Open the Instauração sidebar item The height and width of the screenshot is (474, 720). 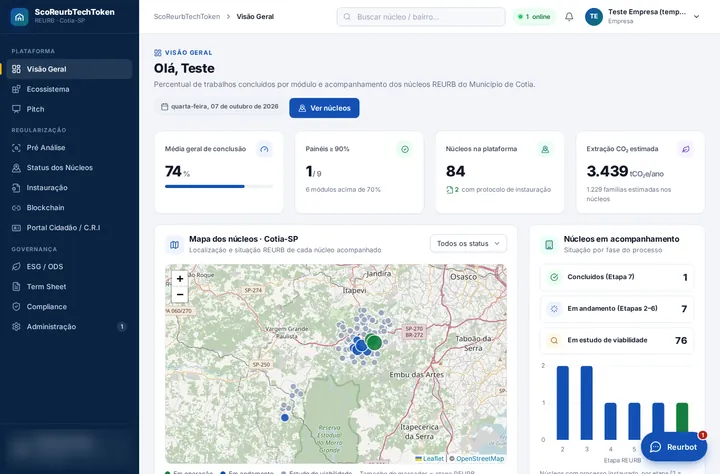coord(69,187)
